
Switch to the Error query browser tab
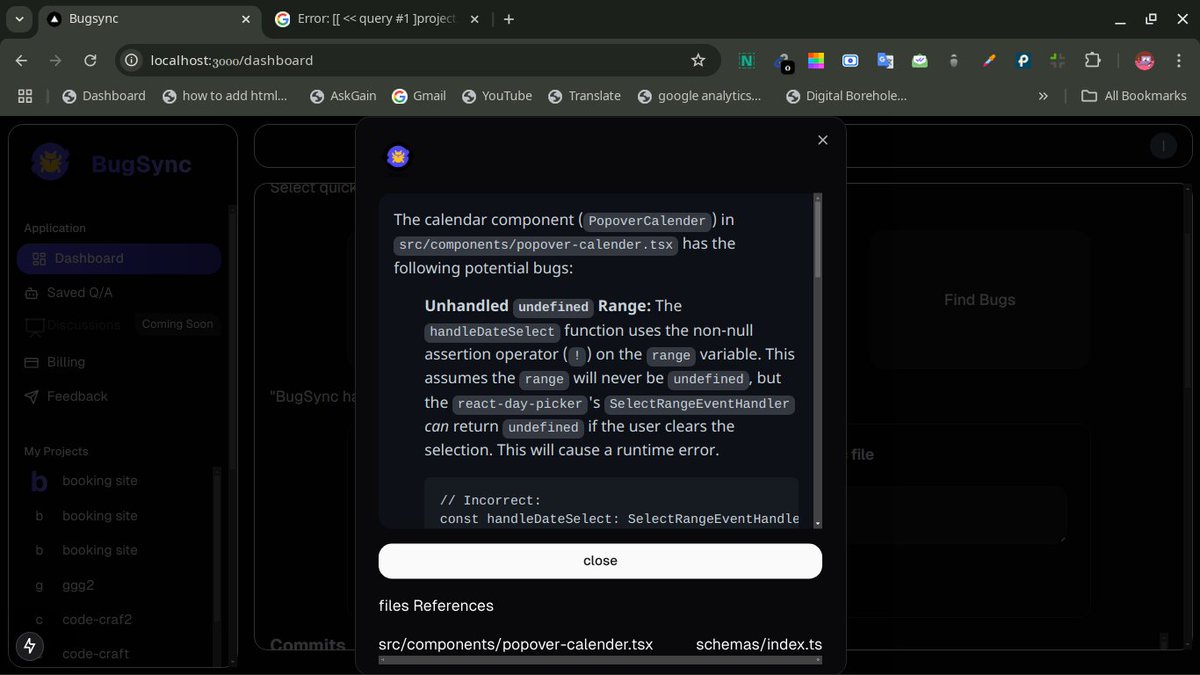(x=370, y=18)
